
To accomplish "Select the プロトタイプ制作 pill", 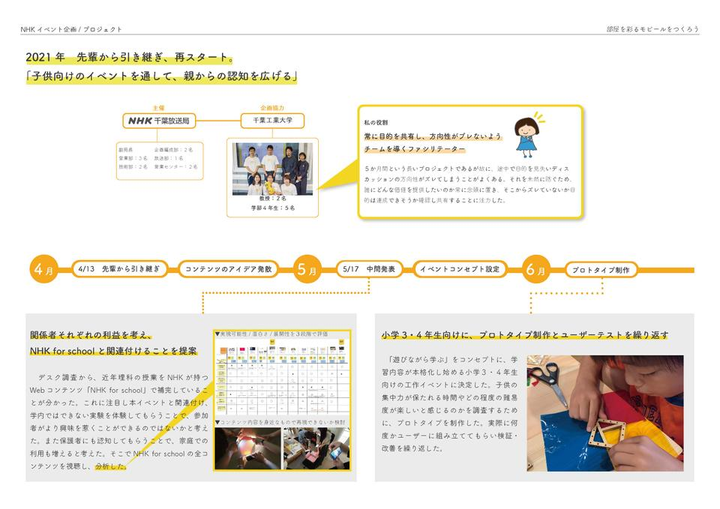I will (x=601, y=270).
